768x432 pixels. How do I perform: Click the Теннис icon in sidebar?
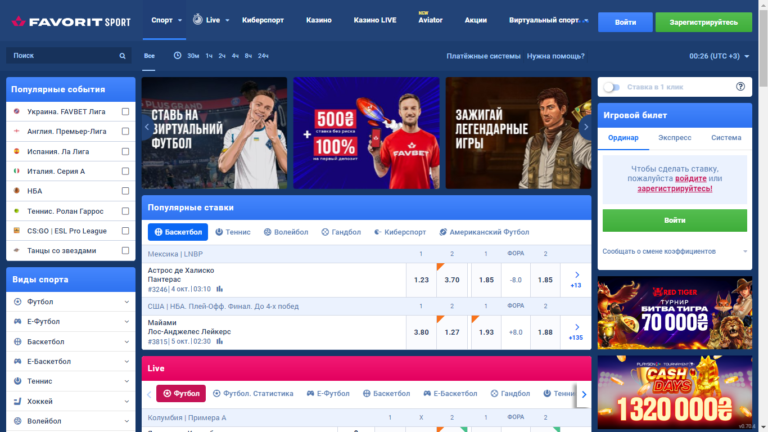[x=18, y=381]
